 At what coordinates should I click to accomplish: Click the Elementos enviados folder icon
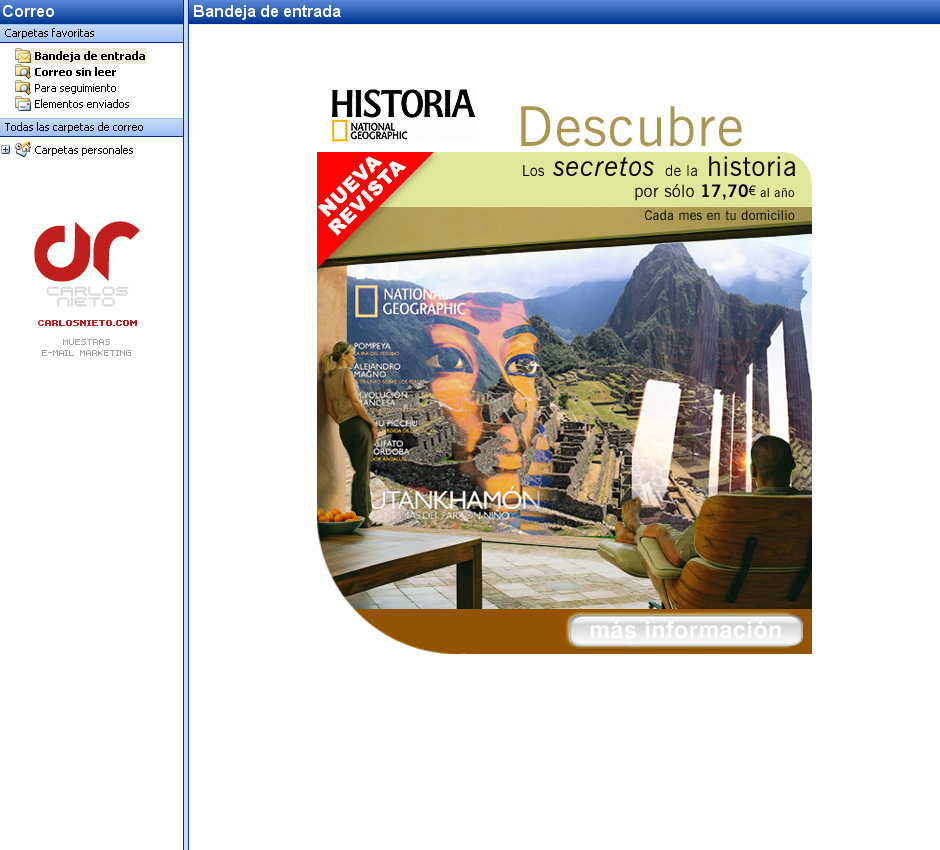tap(23, 104)
